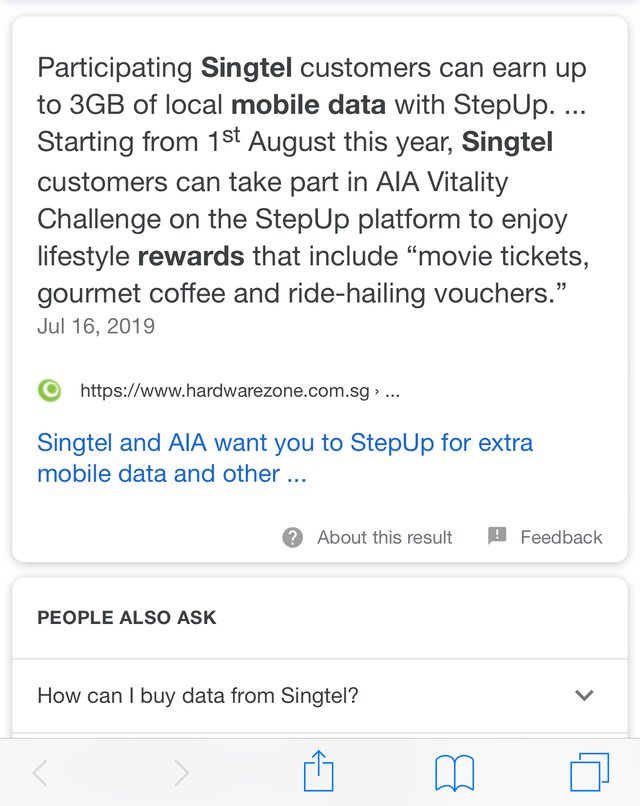Click the 'Feedback' text label
This screenshot has width=640, height=806.
coord(561,537)
